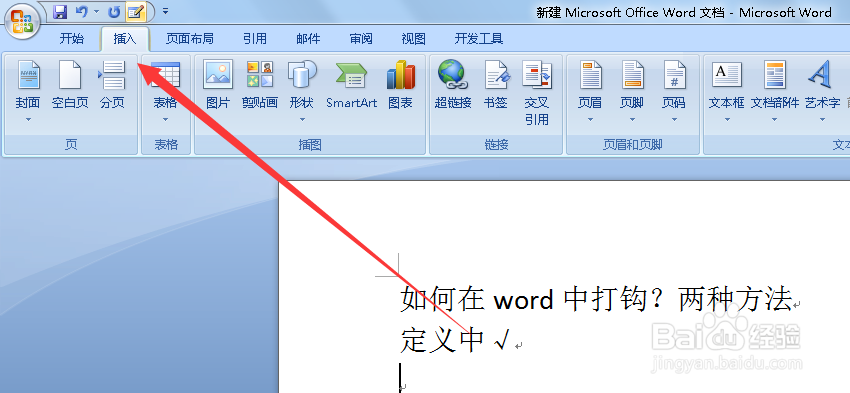
Task: Open the 页眉 header button
Action: [x=590, y=84]
